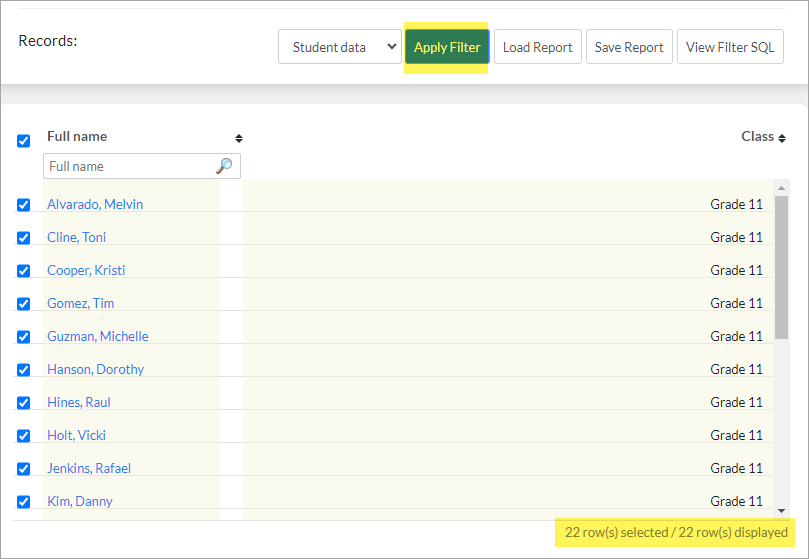The height and width of the screenshot is (559, 809).
Task: Sort by Full name column arrows
Action: pyautogui.click(x=238, y=138)
